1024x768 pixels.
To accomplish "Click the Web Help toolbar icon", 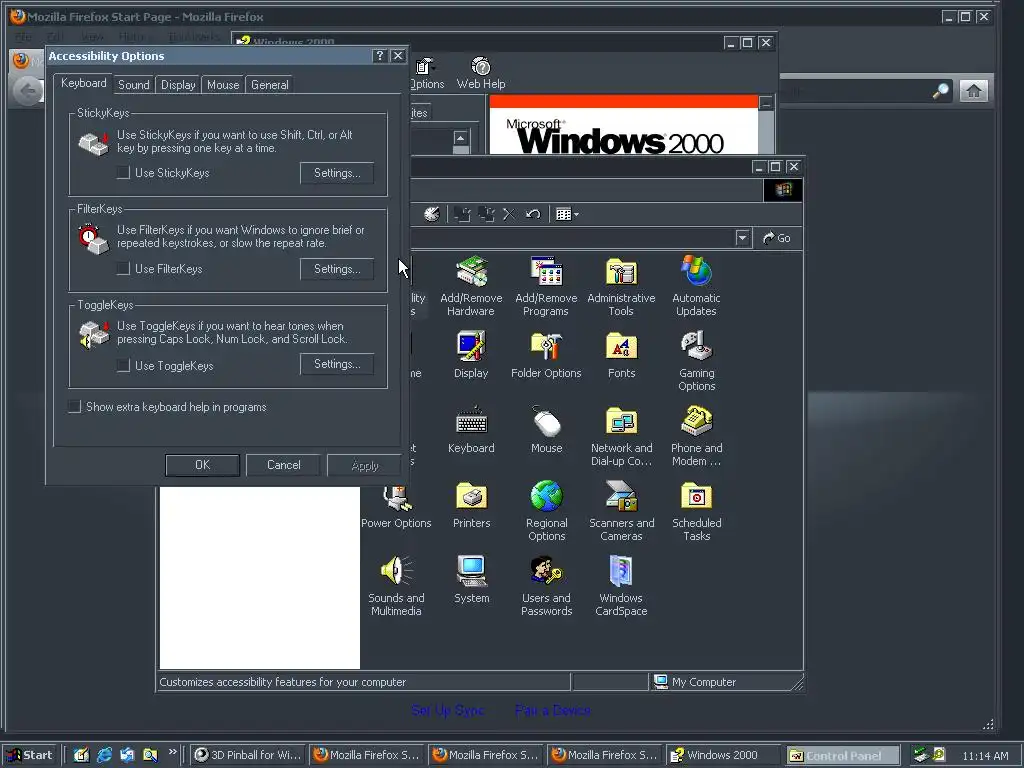I will (481, 73).
